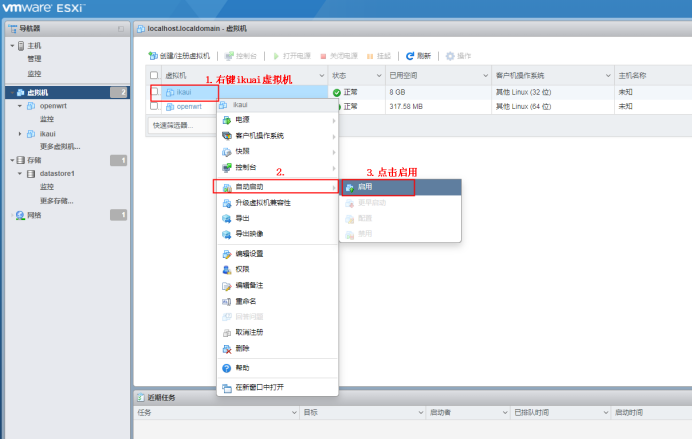Click the blue 帮助 question mark icon

[226, 368]
